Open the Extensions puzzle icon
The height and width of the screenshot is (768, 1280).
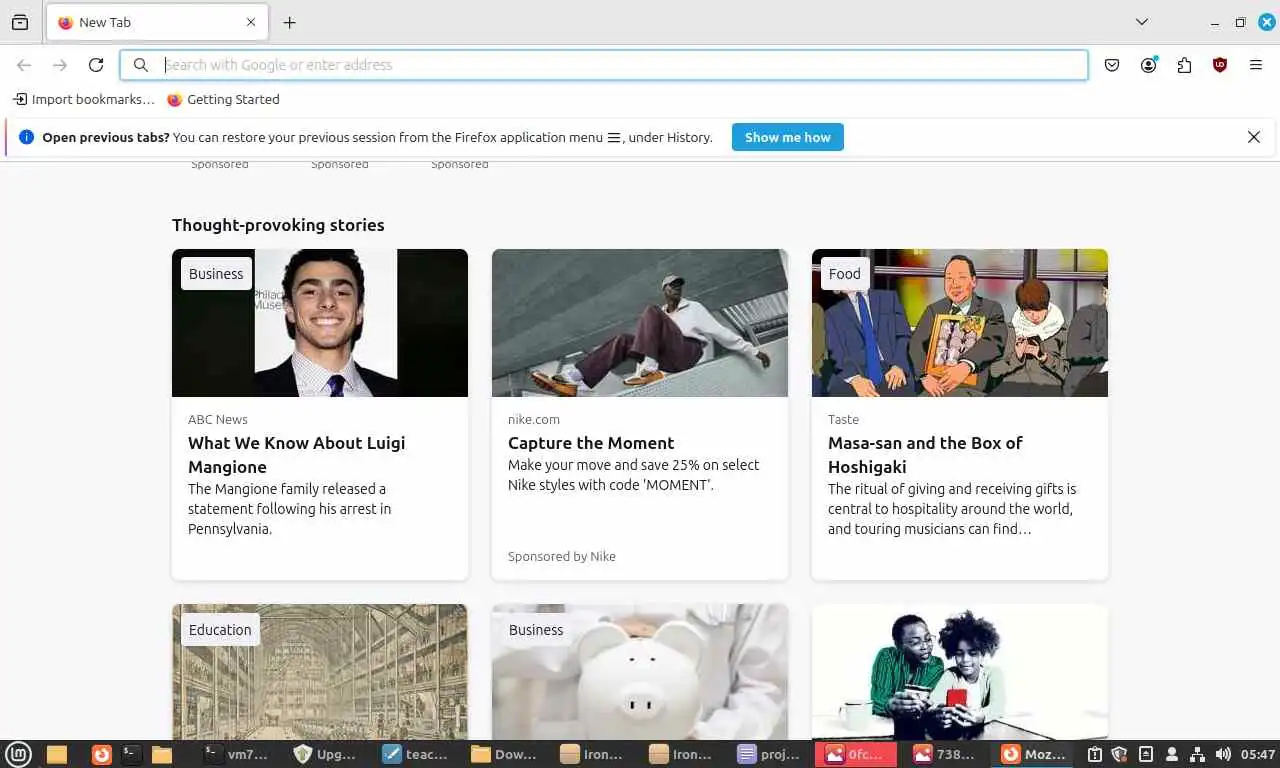[1184, 65]
